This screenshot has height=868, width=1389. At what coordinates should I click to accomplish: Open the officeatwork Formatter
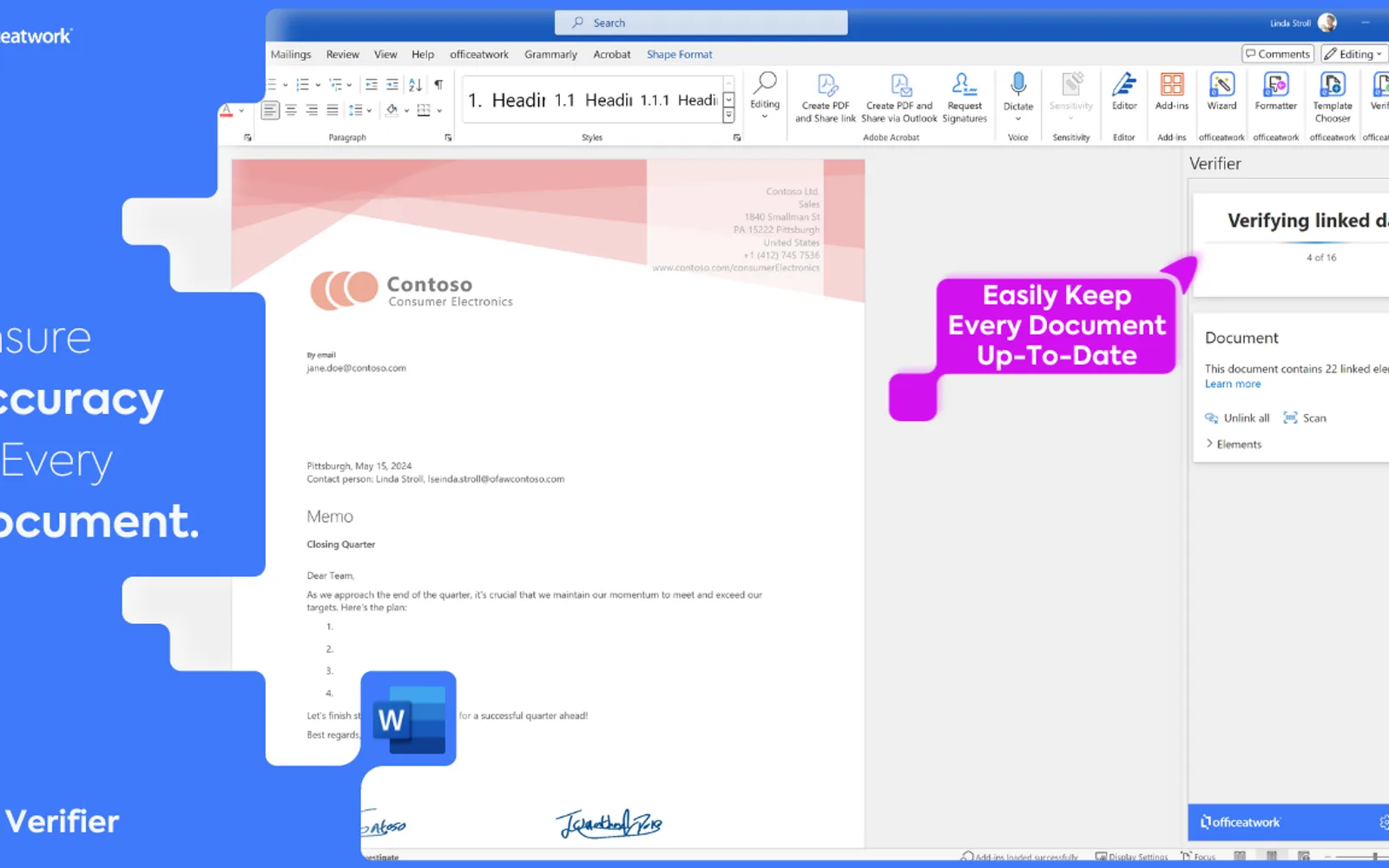[1276, 92]
